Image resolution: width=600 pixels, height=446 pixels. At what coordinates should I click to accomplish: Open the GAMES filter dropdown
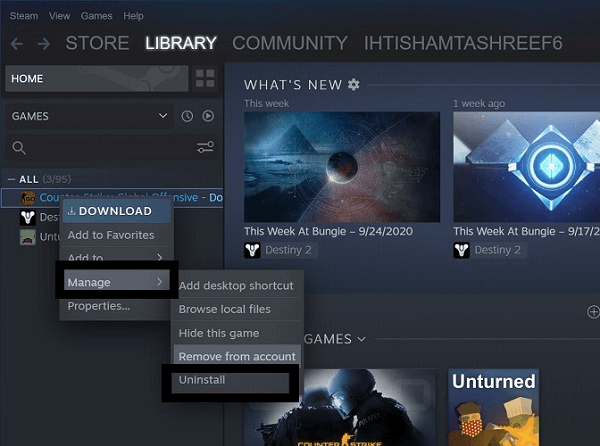click(x=90, y=116)
